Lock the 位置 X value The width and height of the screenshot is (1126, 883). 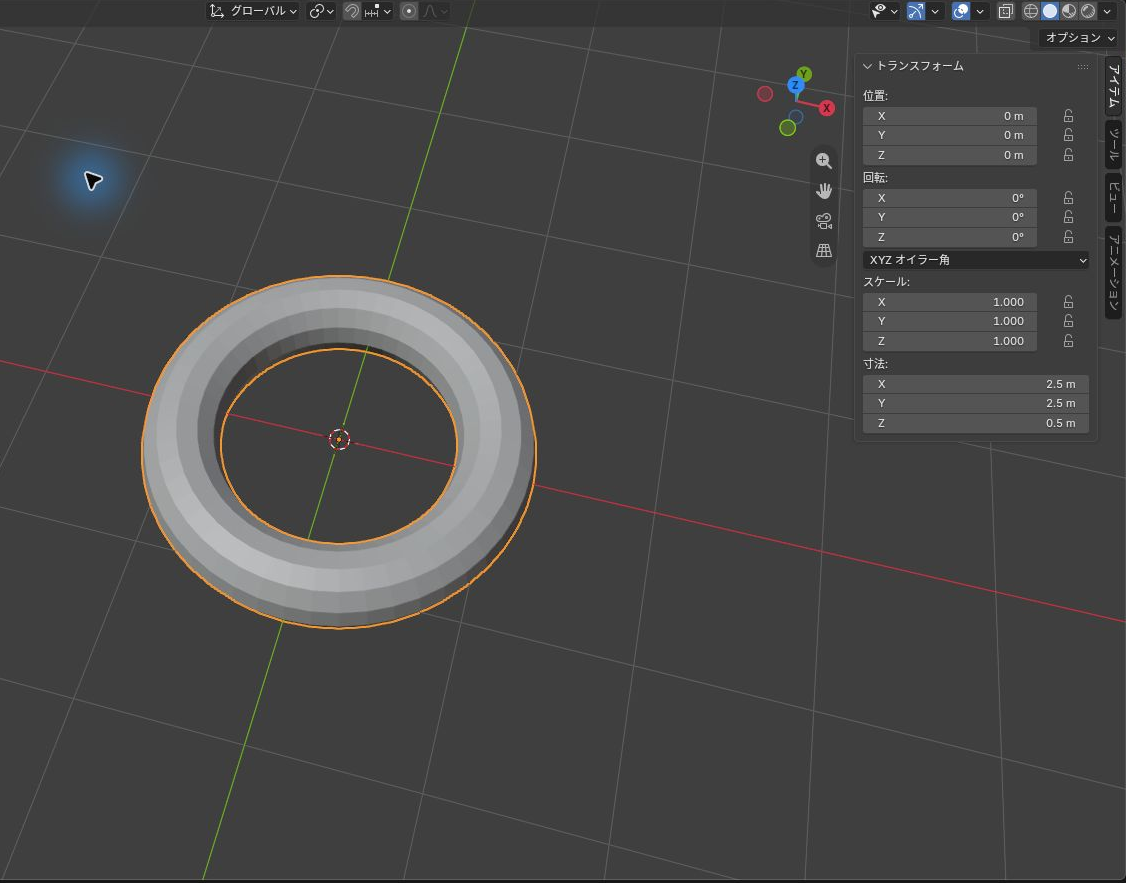(1069, 116)
